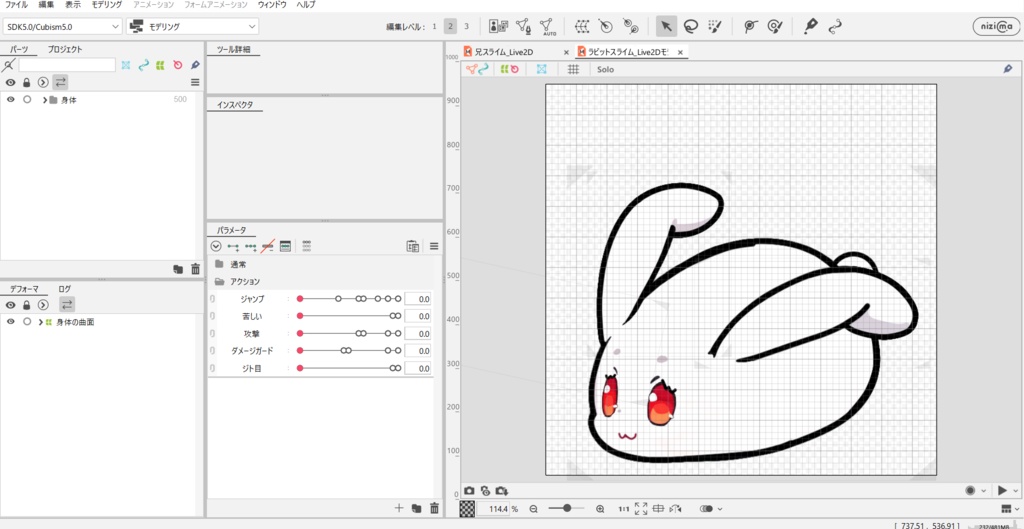Open the texture atlas editor icon
The image size is (1024, 529).
(498, 26)
